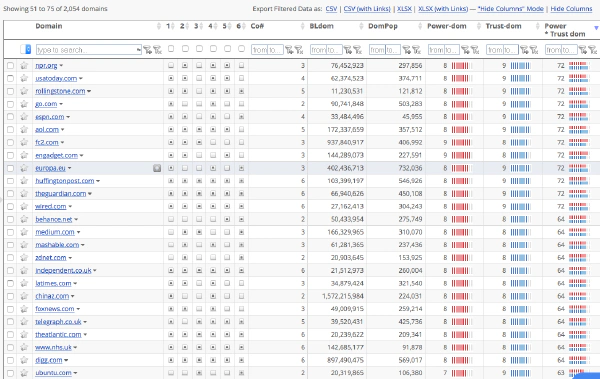This screenshot has height=379, width=600.
Task: Star the engadget.com row
Action: [x=24, y=155]
